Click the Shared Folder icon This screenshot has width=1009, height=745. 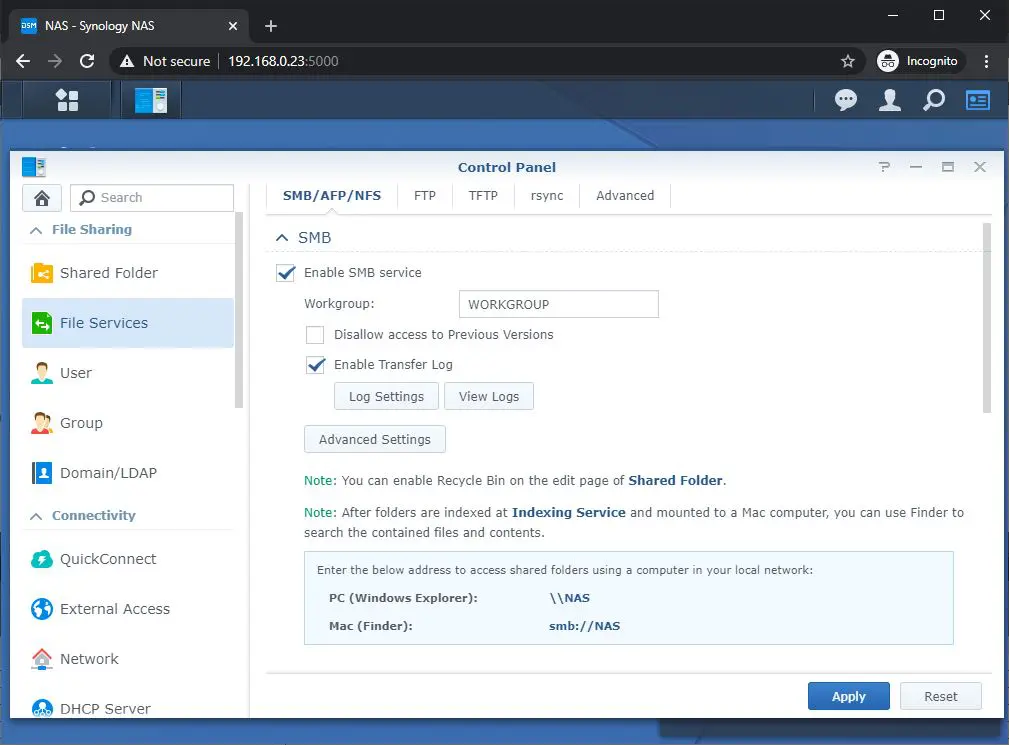42,273
